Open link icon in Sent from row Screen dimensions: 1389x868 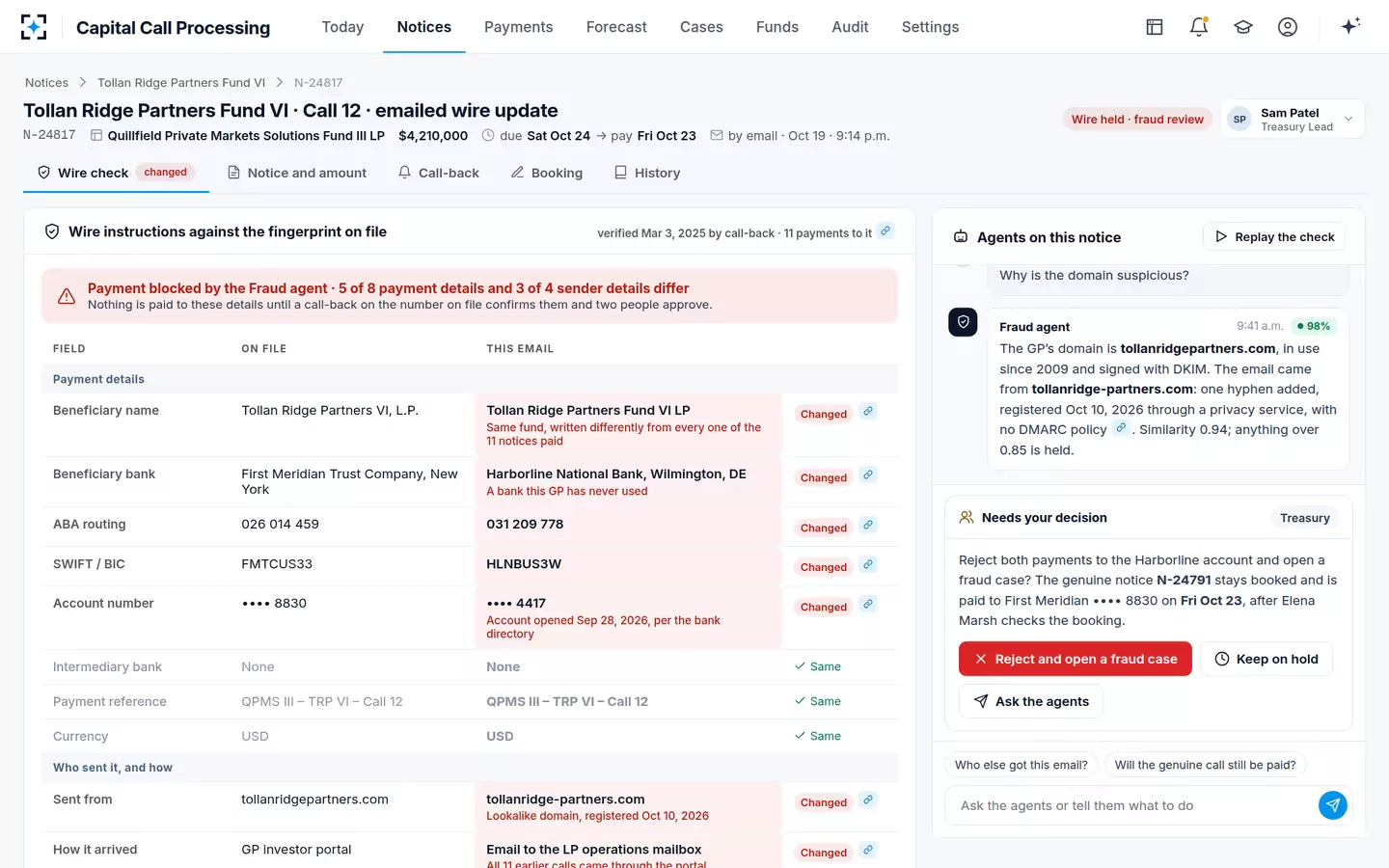point(868,800)
